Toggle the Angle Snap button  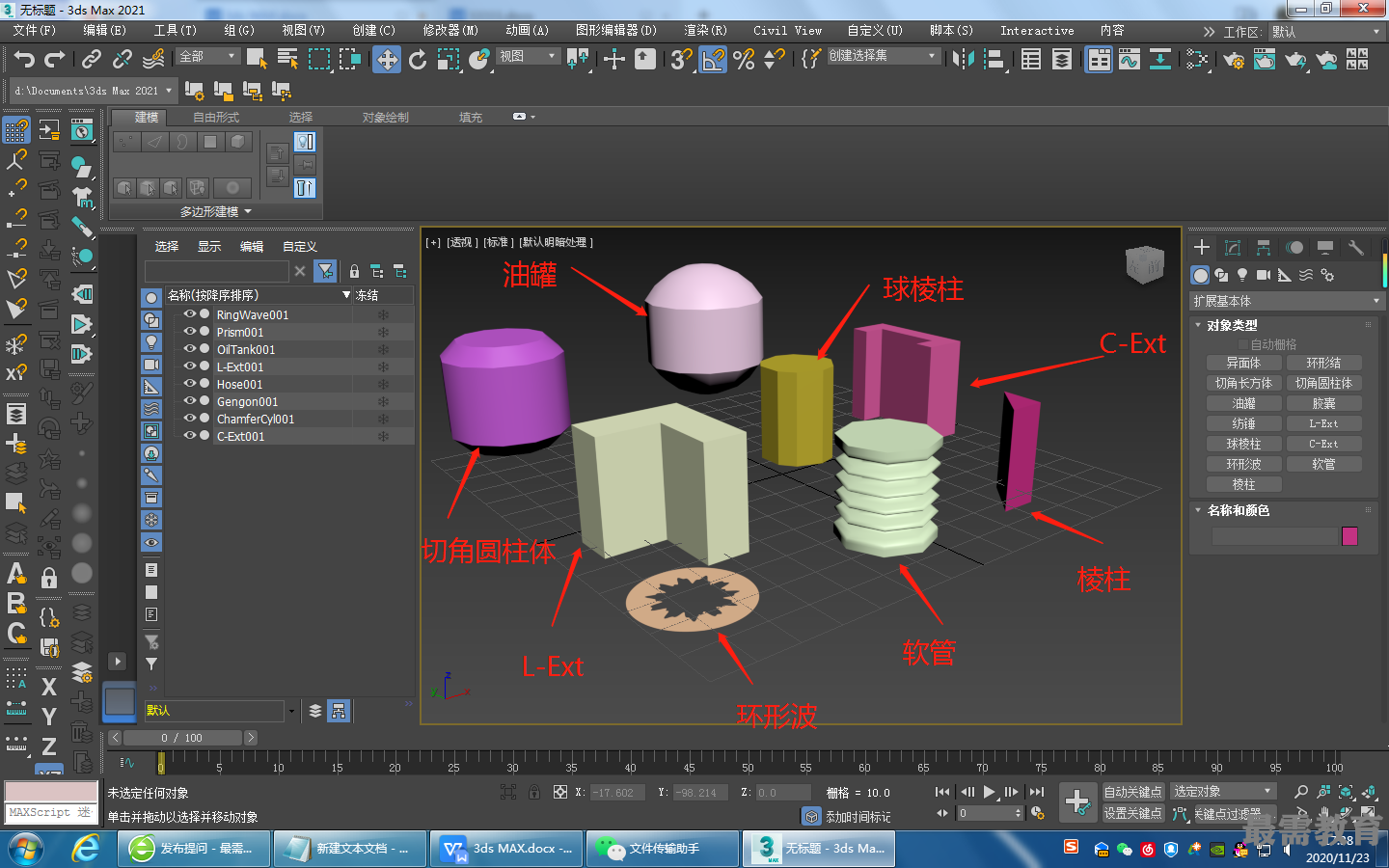click(x=713, y=60)
